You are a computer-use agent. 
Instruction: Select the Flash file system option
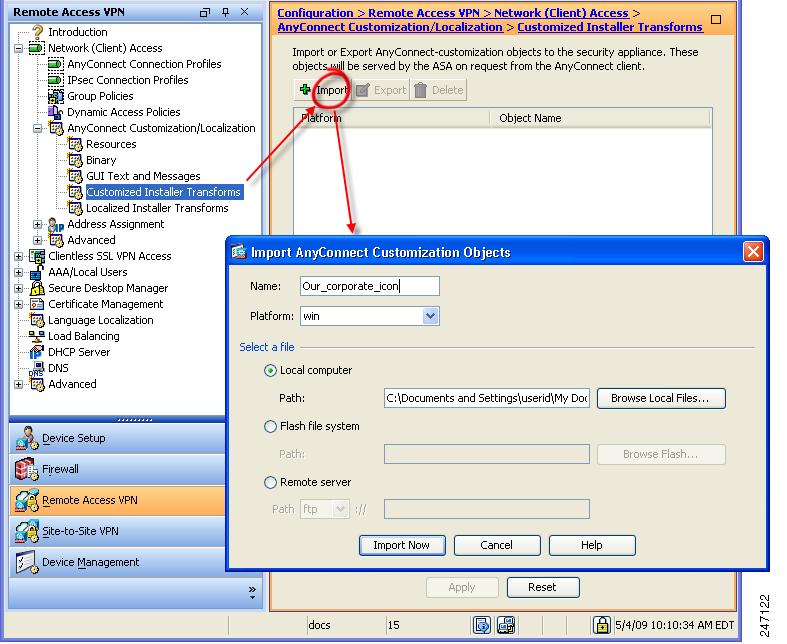[270, 427]
